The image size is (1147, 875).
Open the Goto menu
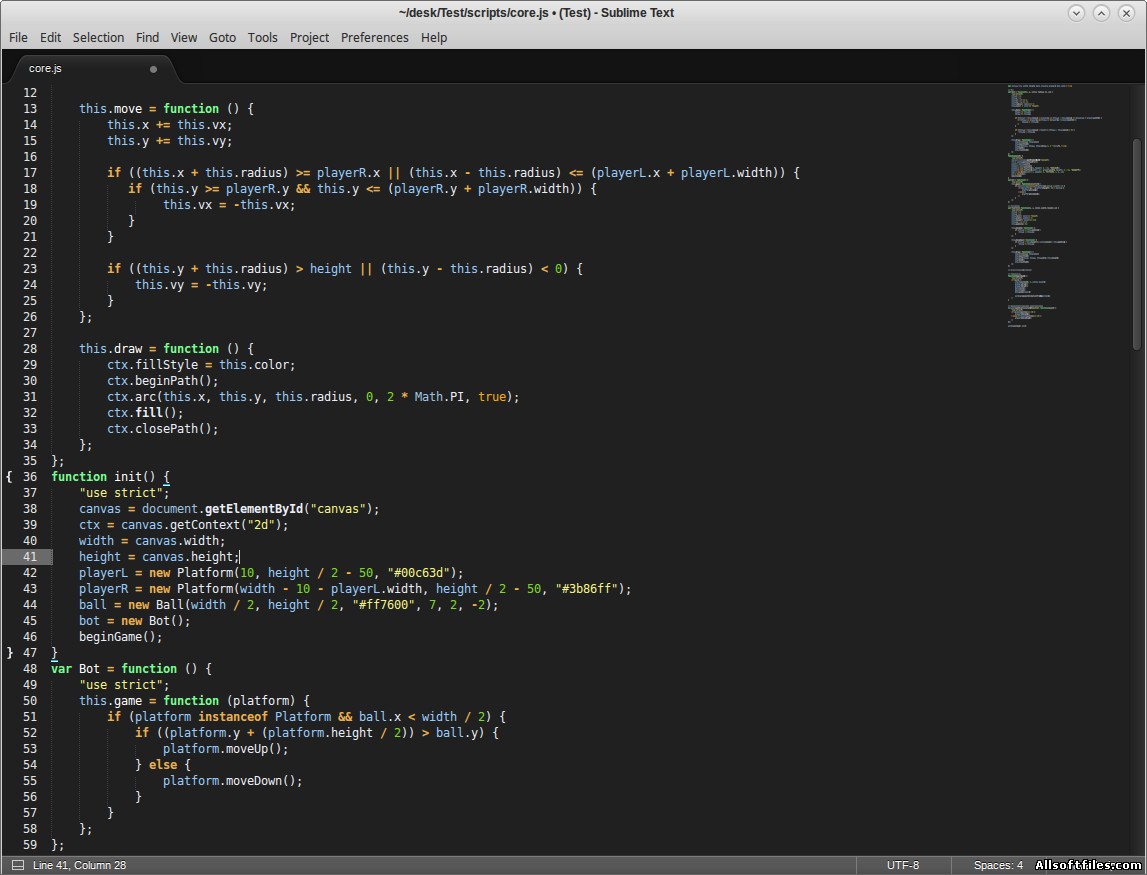pos(222,37)
